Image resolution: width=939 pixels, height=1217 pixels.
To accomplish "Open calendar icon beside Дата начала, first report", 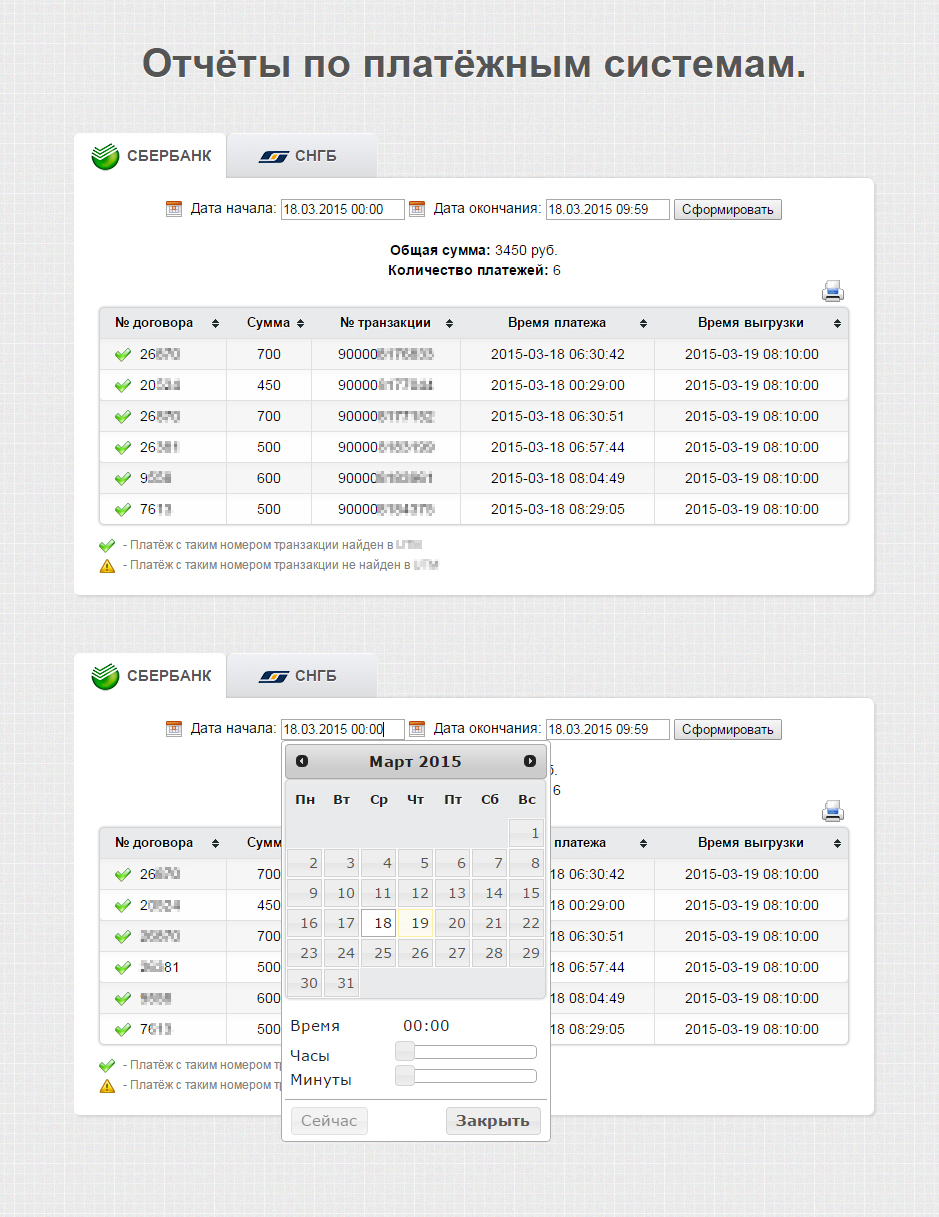I will (174, 209).
